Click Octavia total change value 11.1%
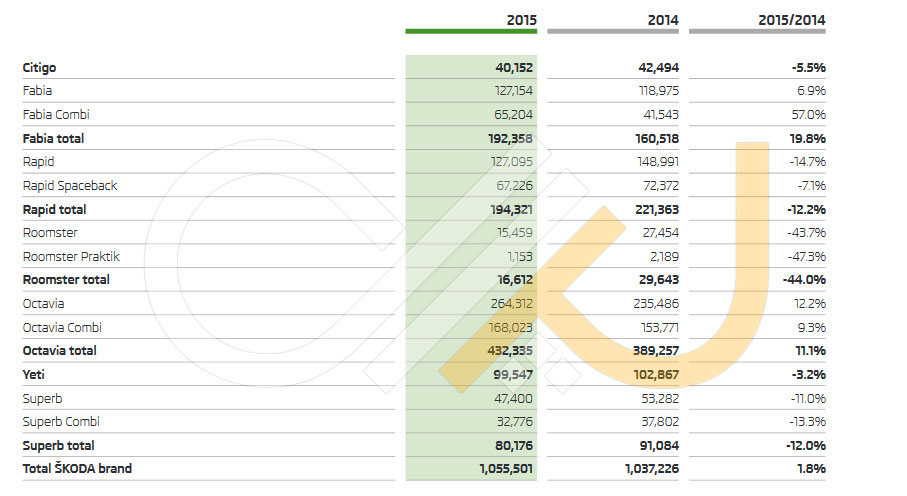Viewport: 907px width, 496px height. [x=810, y=351]
